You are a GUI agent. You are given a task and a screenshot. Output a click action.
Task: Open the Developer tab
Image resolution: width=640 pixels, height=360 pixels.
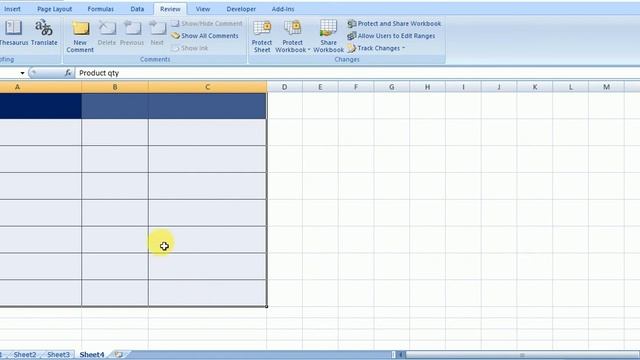click(x=241, y=9)
